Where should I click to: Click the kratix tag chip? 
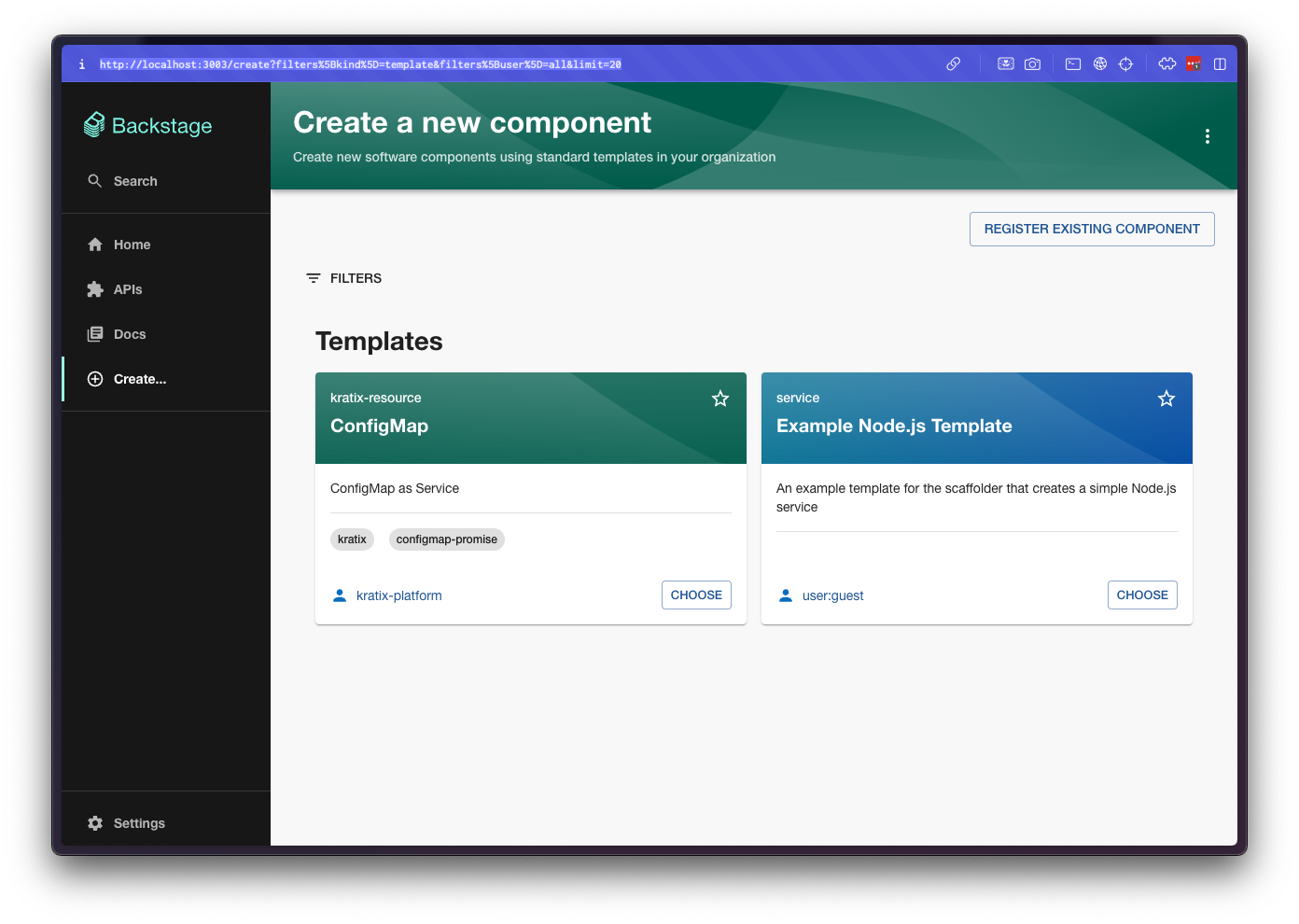(352, 539)
